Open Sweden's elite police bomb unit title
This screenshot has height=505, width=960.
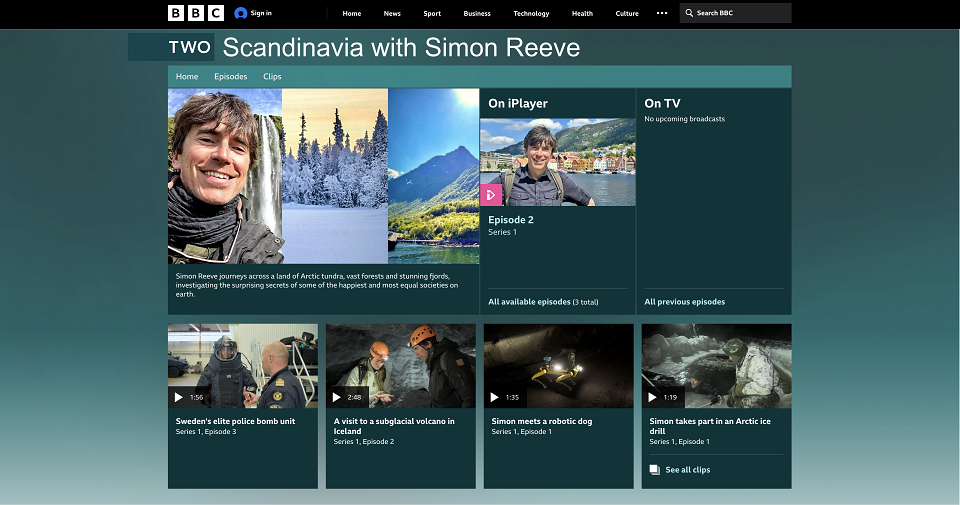pyautogui.click(x=235, y=421)
